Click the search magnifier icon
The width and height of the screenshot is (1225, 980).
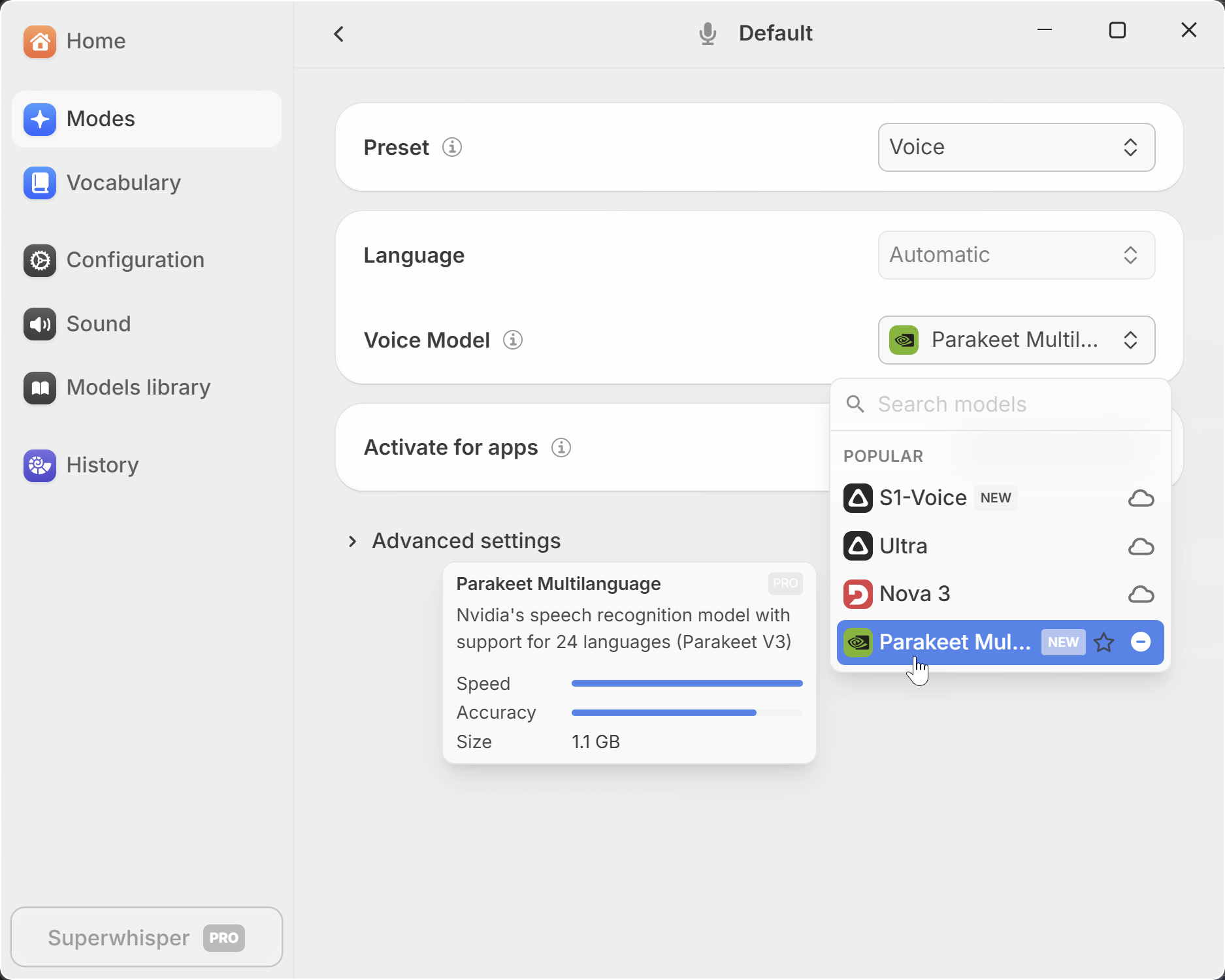(x=855, y=404)
